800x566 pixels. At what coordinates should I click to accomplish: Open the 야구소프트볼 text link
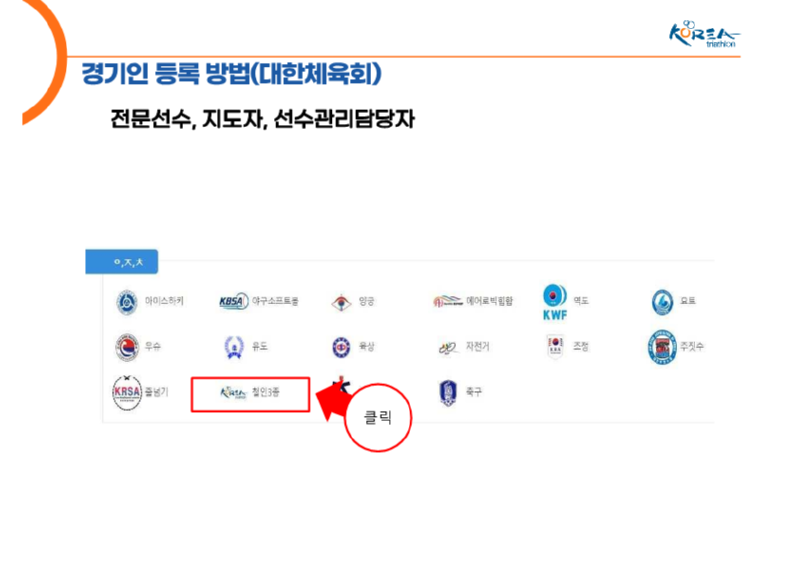pos(275,301)
